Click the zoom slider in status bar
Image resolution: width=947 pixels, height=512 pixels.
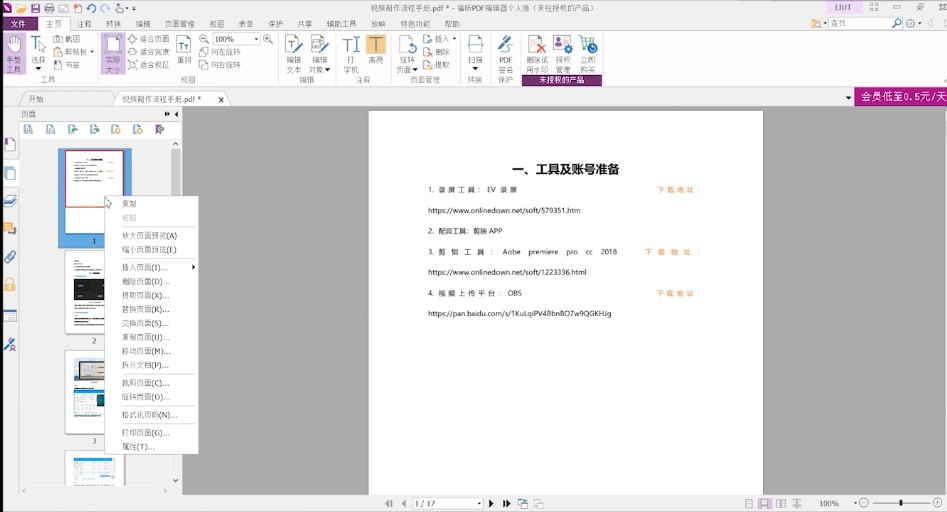click(x=900, y=503)
